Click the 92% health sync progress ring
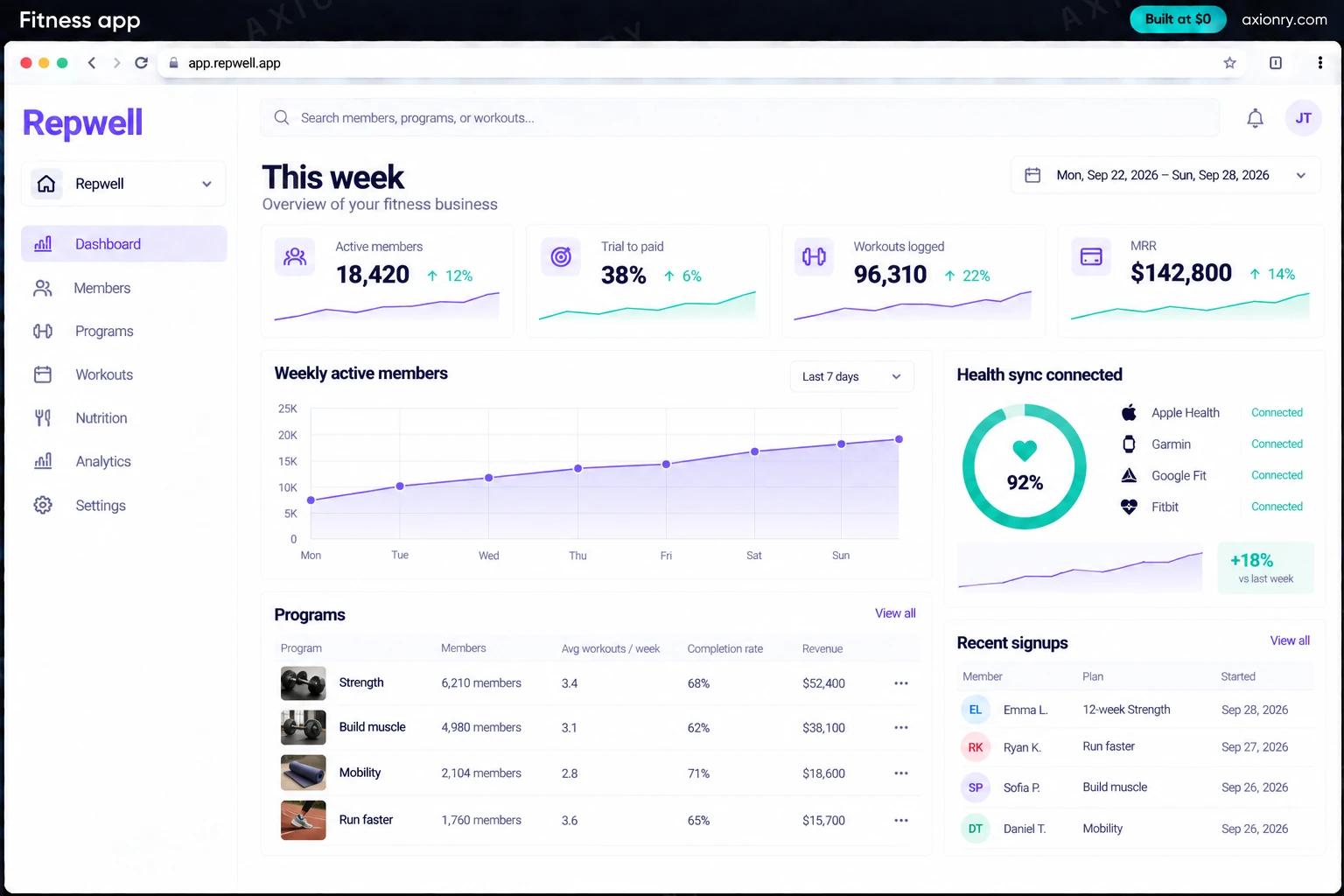 (x=1025, y=466)
